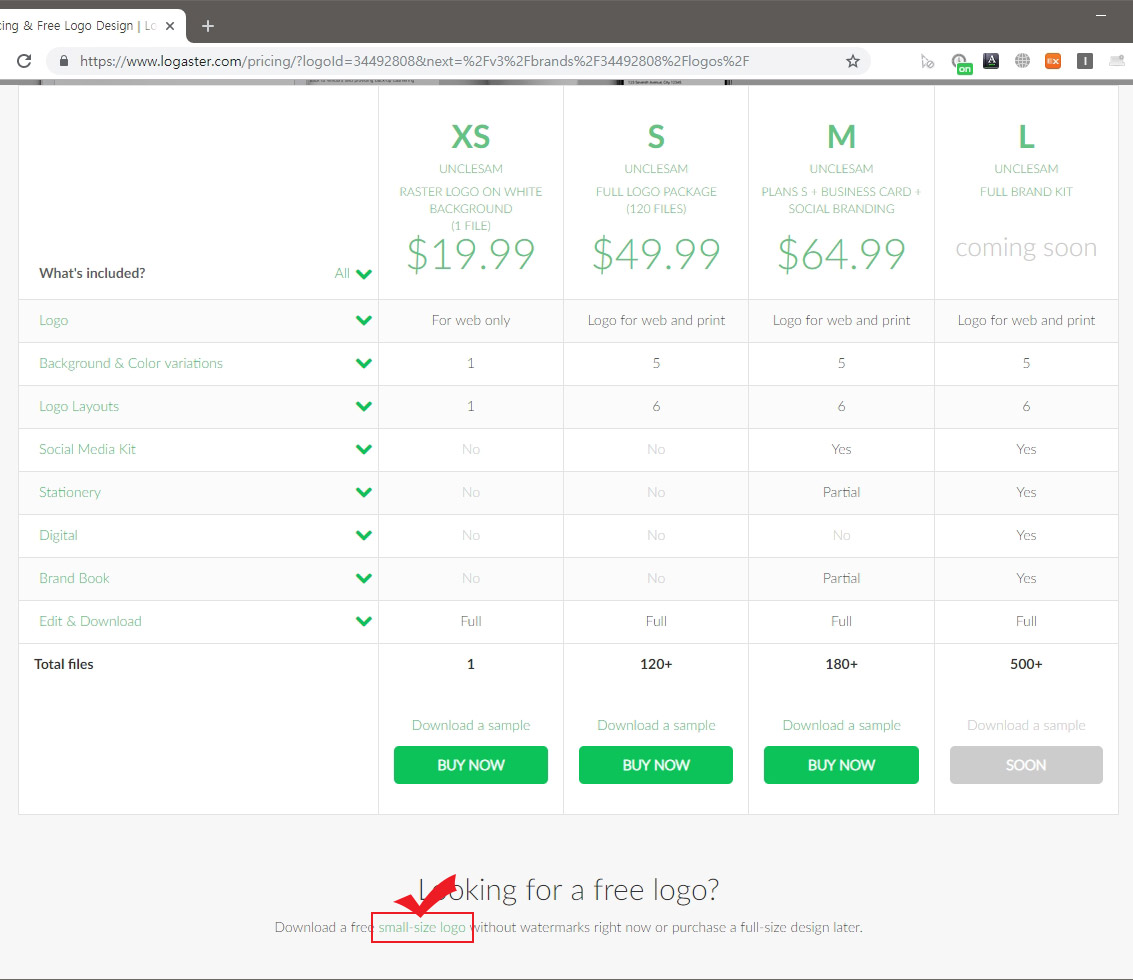This screenshot has width=1133, height=980.
Task: Click 'Partial' in the M plan Brand Book row
Action: click(x=841, y=578)
